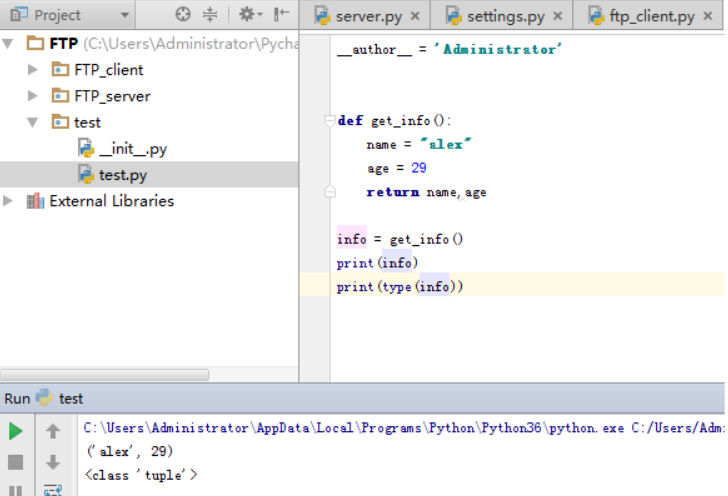Click the info = get_info() line

[x=400, y=240]
